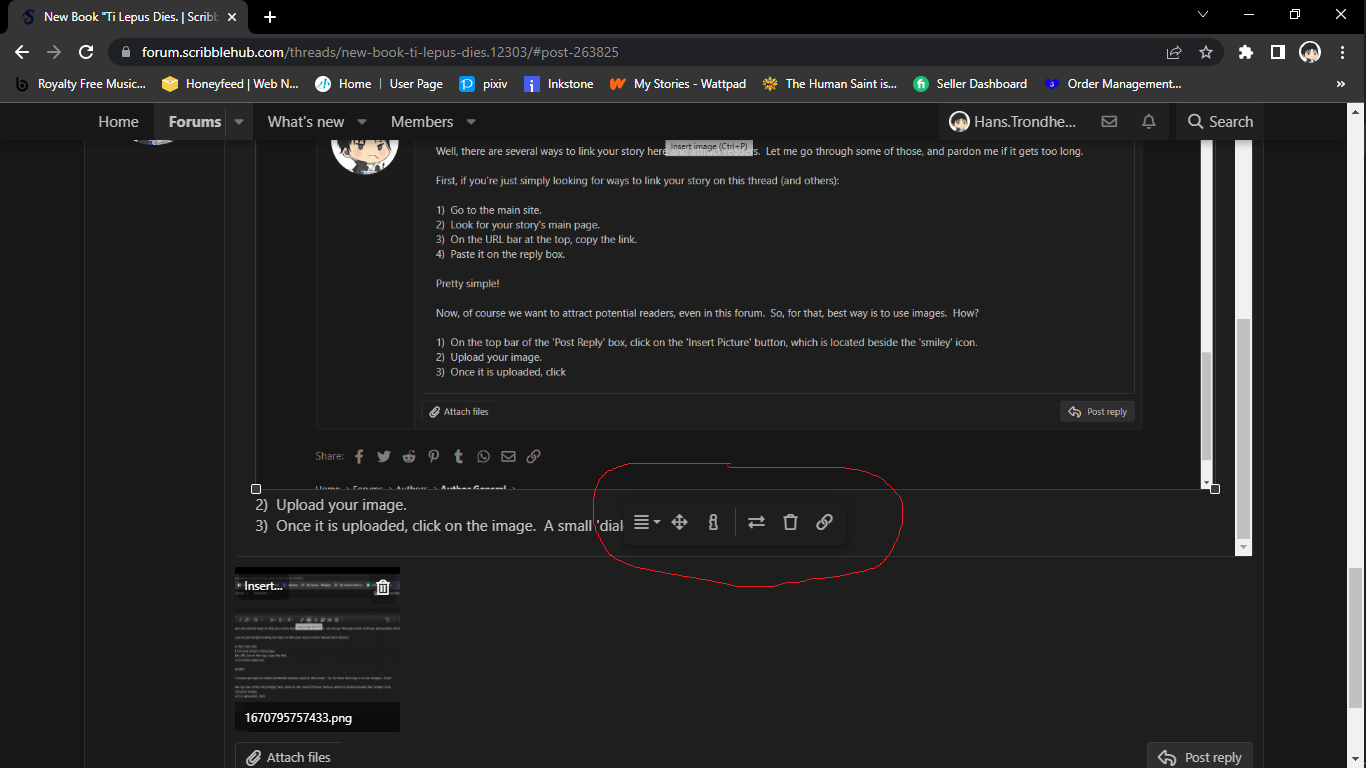
Task: Click the replace image swap icon
Action: pyautogui.click(x=756, y=521)
